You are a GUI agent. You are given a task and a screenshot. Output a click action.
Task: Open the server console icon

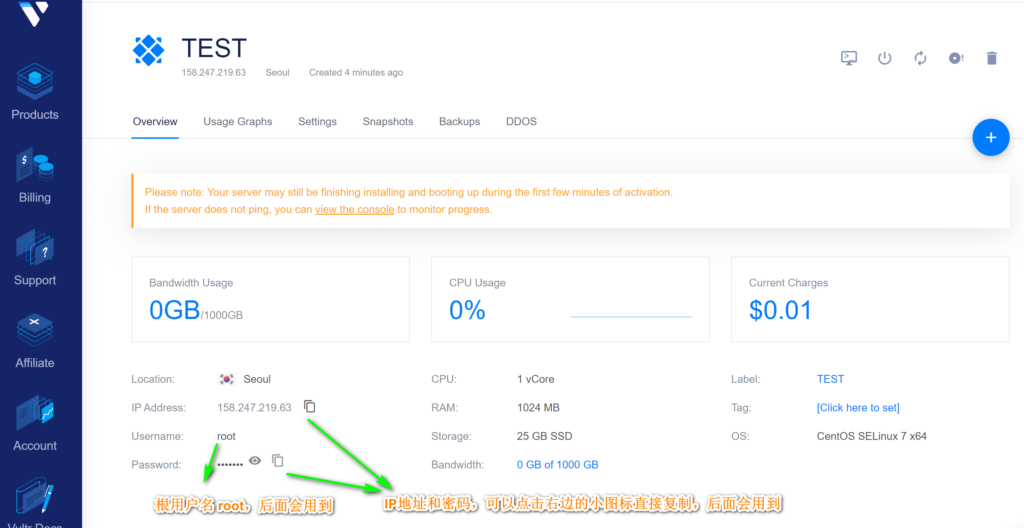point(848,58)
